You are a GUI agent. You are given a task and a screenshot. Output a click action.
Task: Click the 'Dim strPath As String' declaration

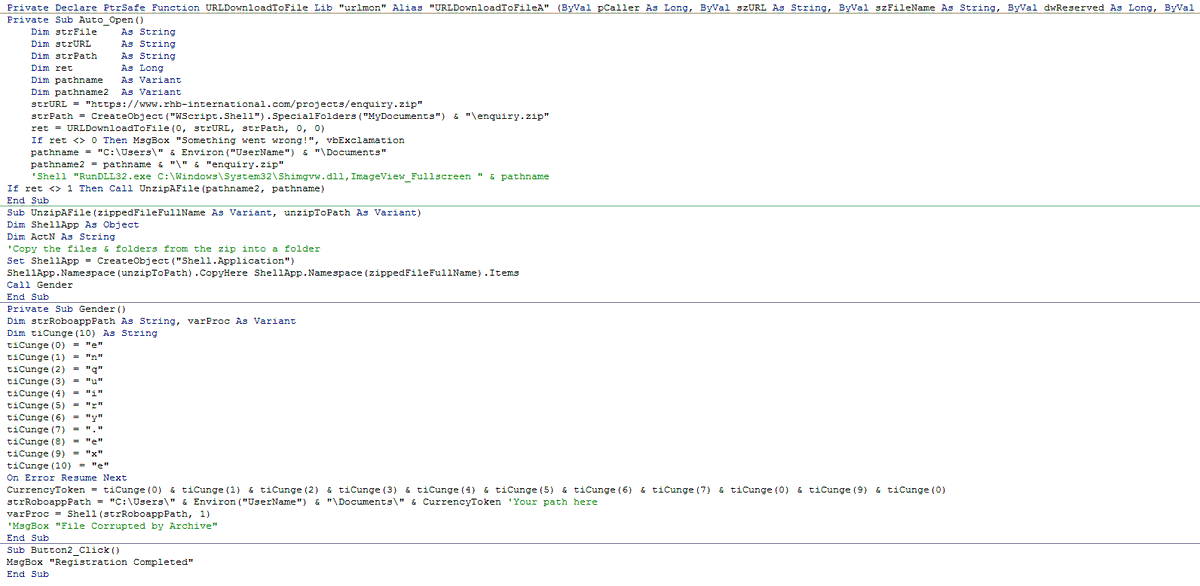point(103,56)
